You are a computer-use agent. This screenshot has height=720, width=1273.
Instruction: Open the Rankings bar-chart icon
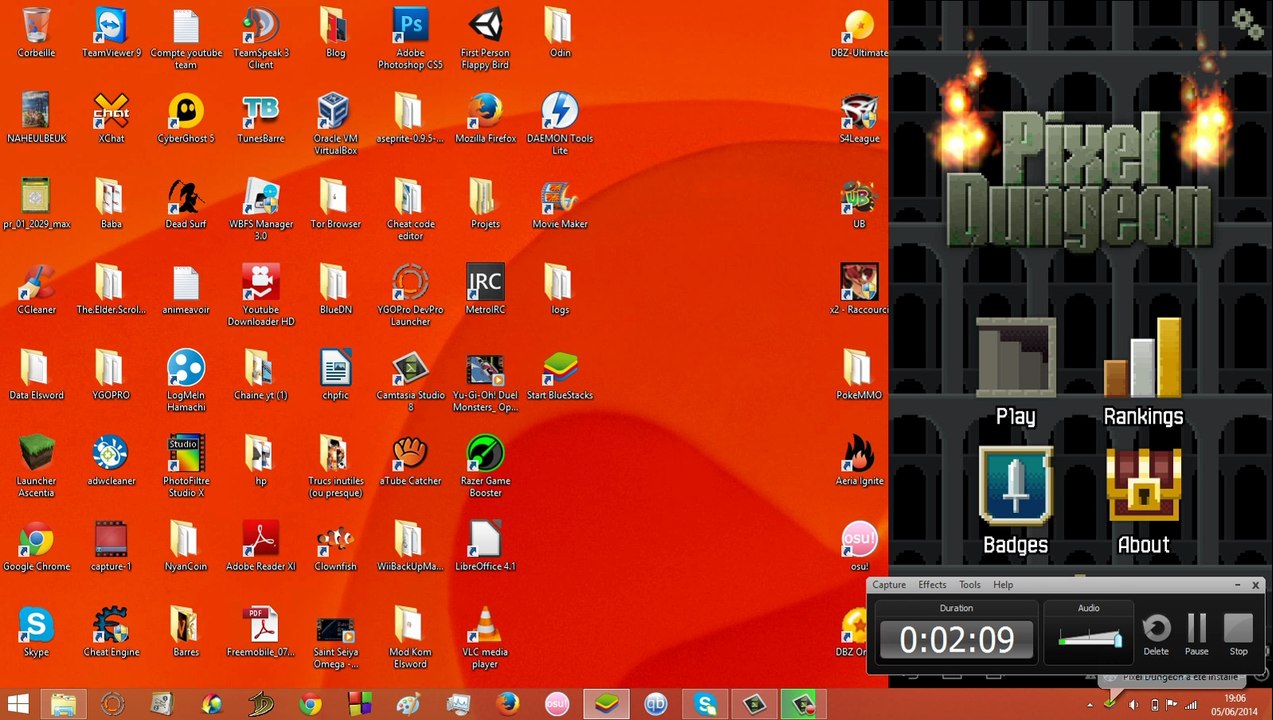1143,358
